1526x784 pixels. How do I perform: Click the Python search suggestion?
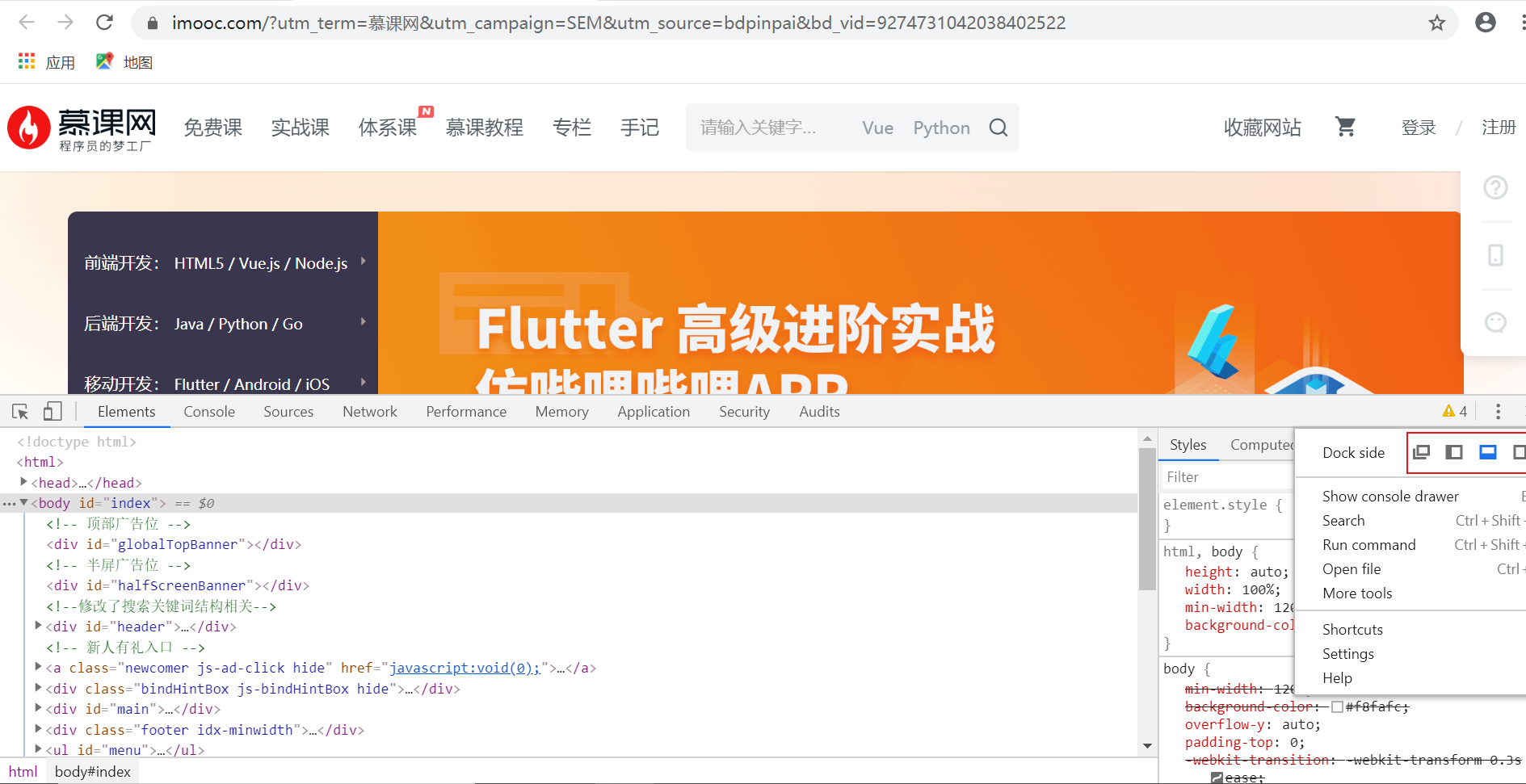pos(941,128)
